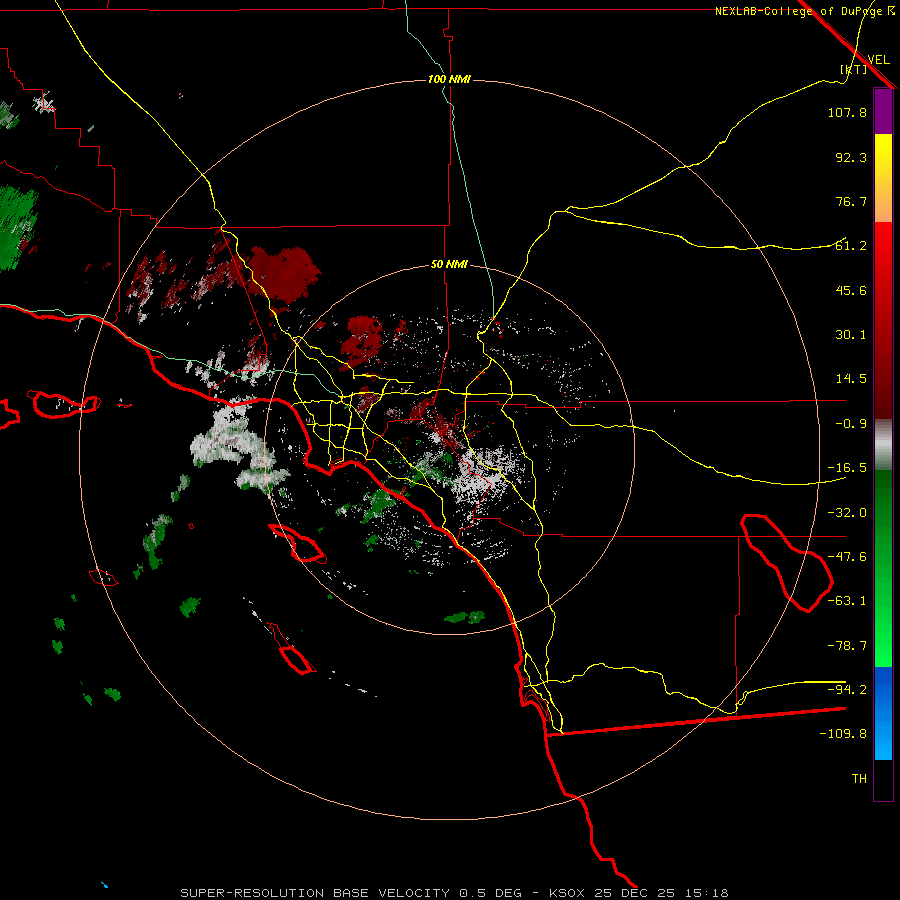Select the 30.1 scale value
The height and width of the screenshot is (900, 900).
851,335
